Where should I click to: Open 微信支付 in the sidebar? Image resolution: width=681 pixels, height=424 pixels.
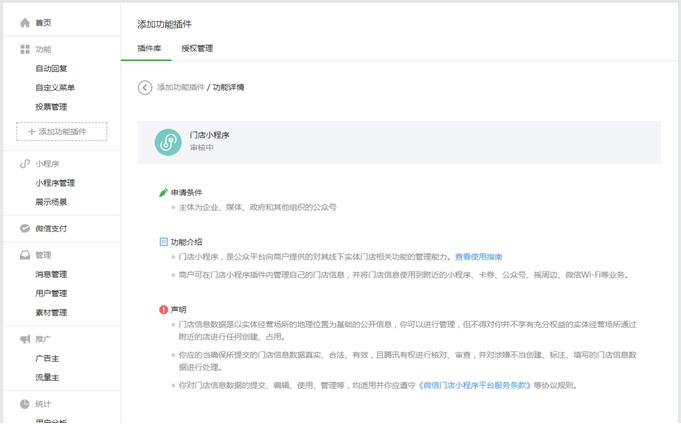coord(51,229)
